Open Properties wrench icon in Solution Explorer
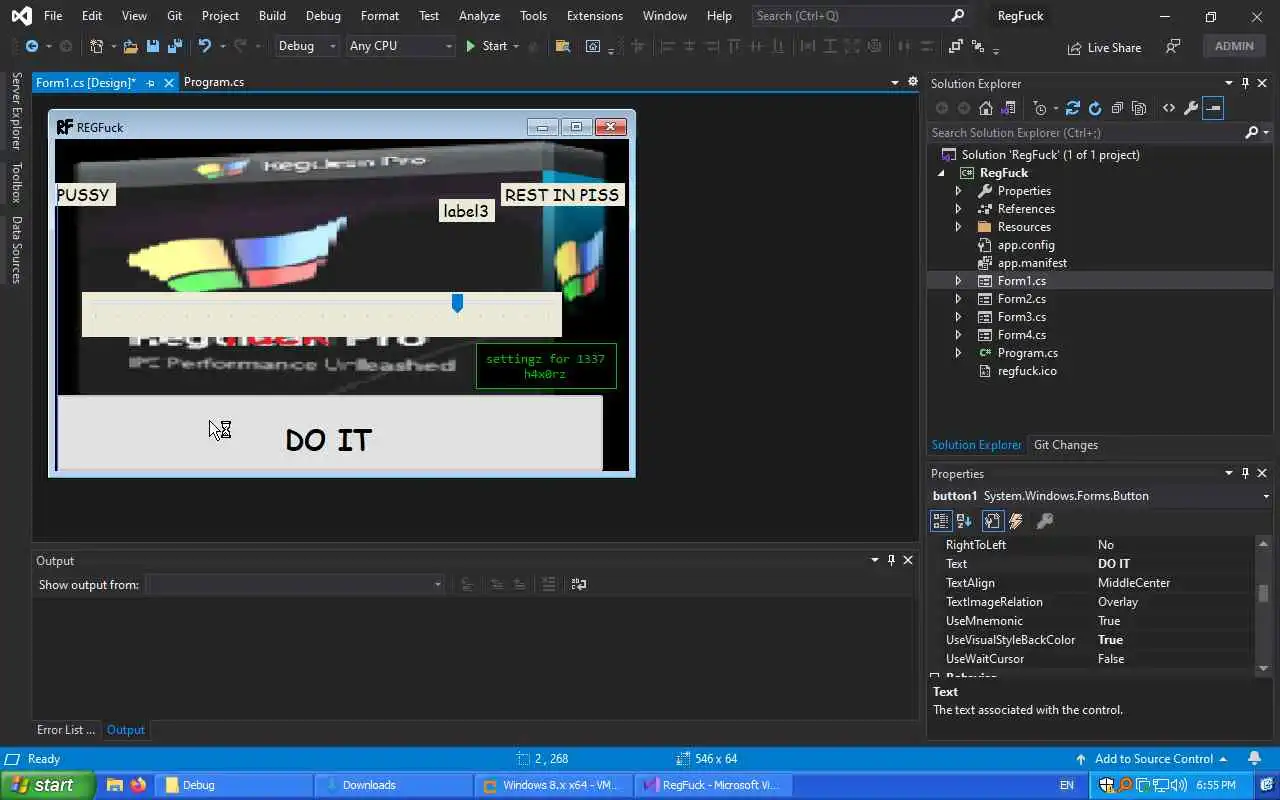The height and width of the screenshot is (800, 1280). click(1190, 108)
